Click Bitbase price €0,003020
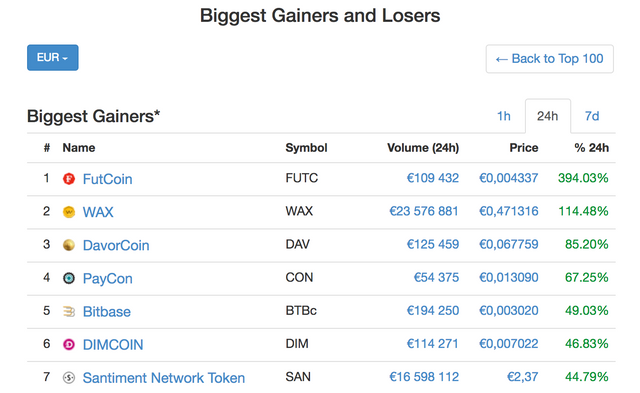640x393 pixels. 509,311
